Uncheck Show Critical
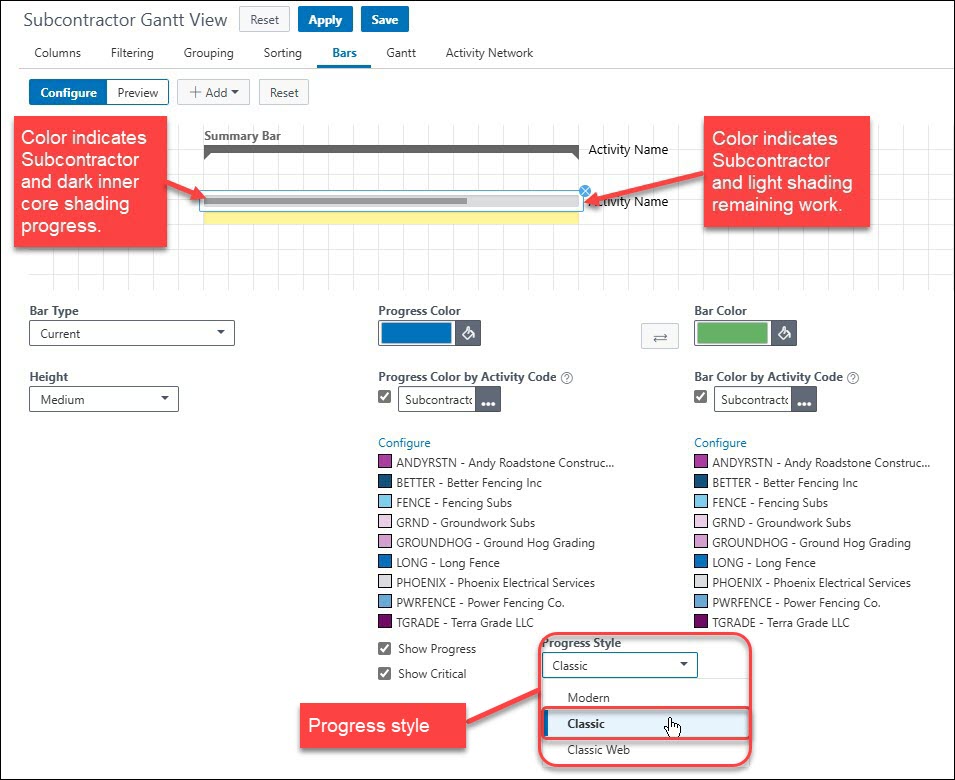 click(385, 674)
